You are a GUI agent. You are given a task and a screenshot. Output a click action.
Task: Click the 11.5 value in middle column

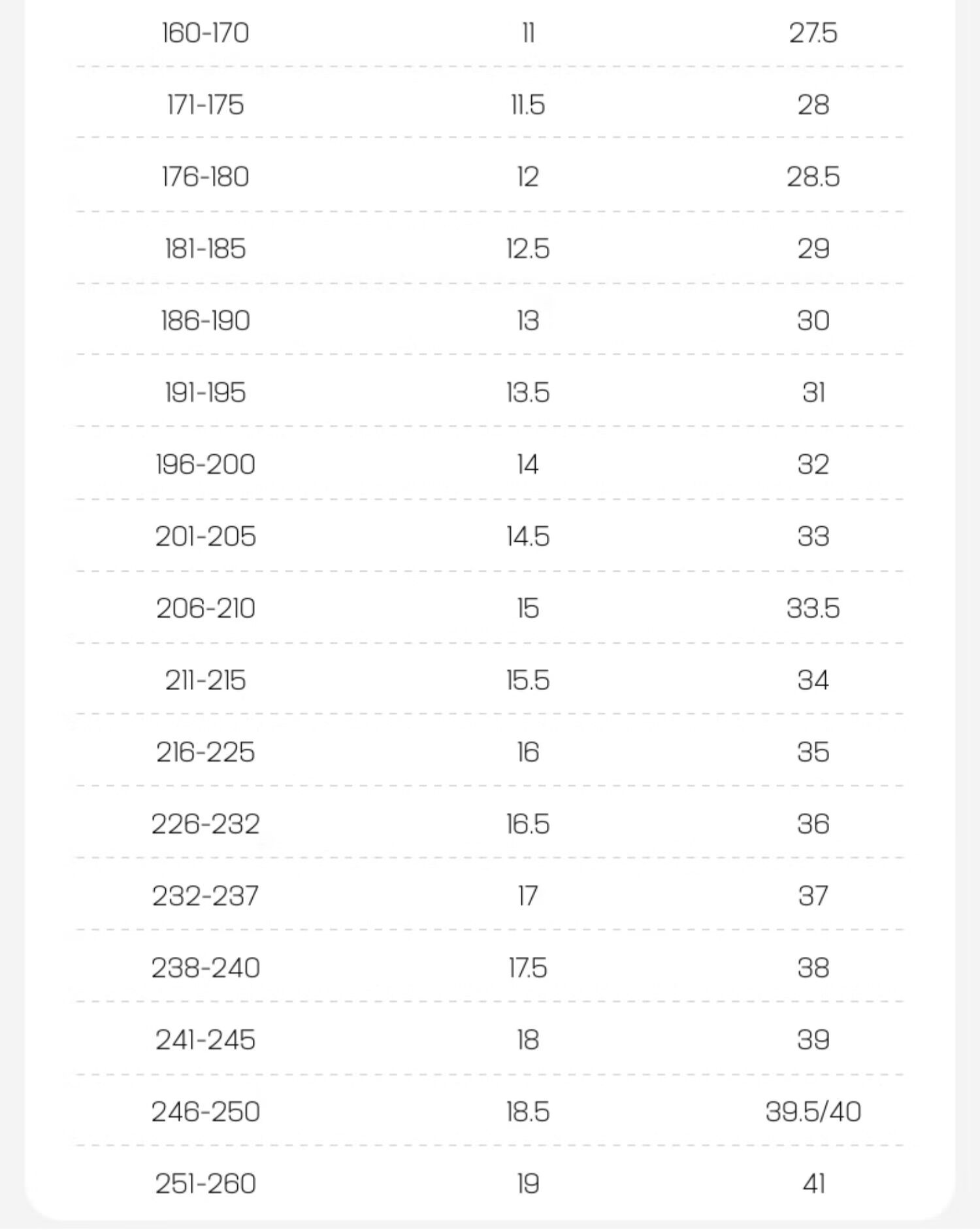point(527,105)
